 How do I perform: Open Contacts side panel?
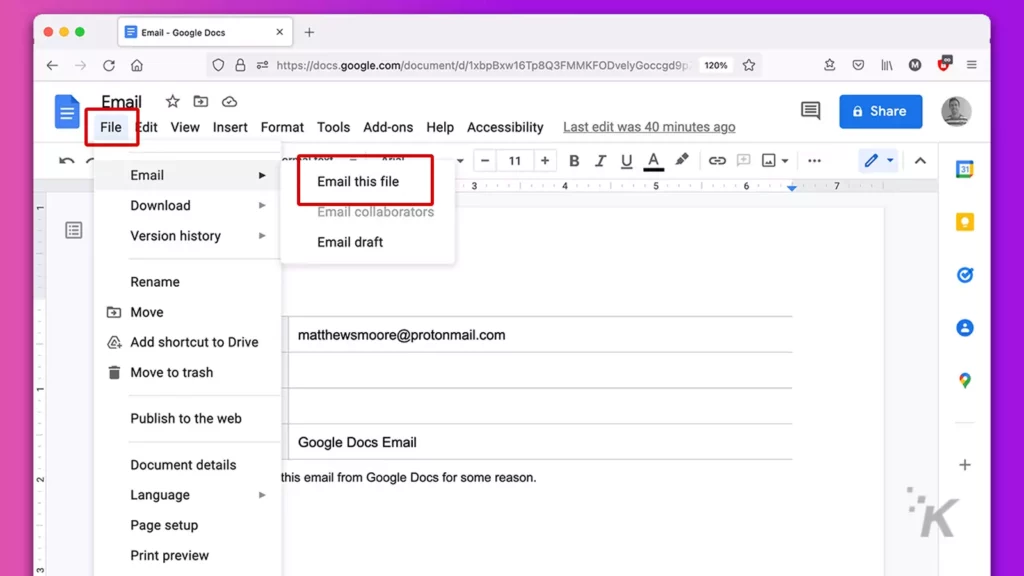tap(965, 328)
